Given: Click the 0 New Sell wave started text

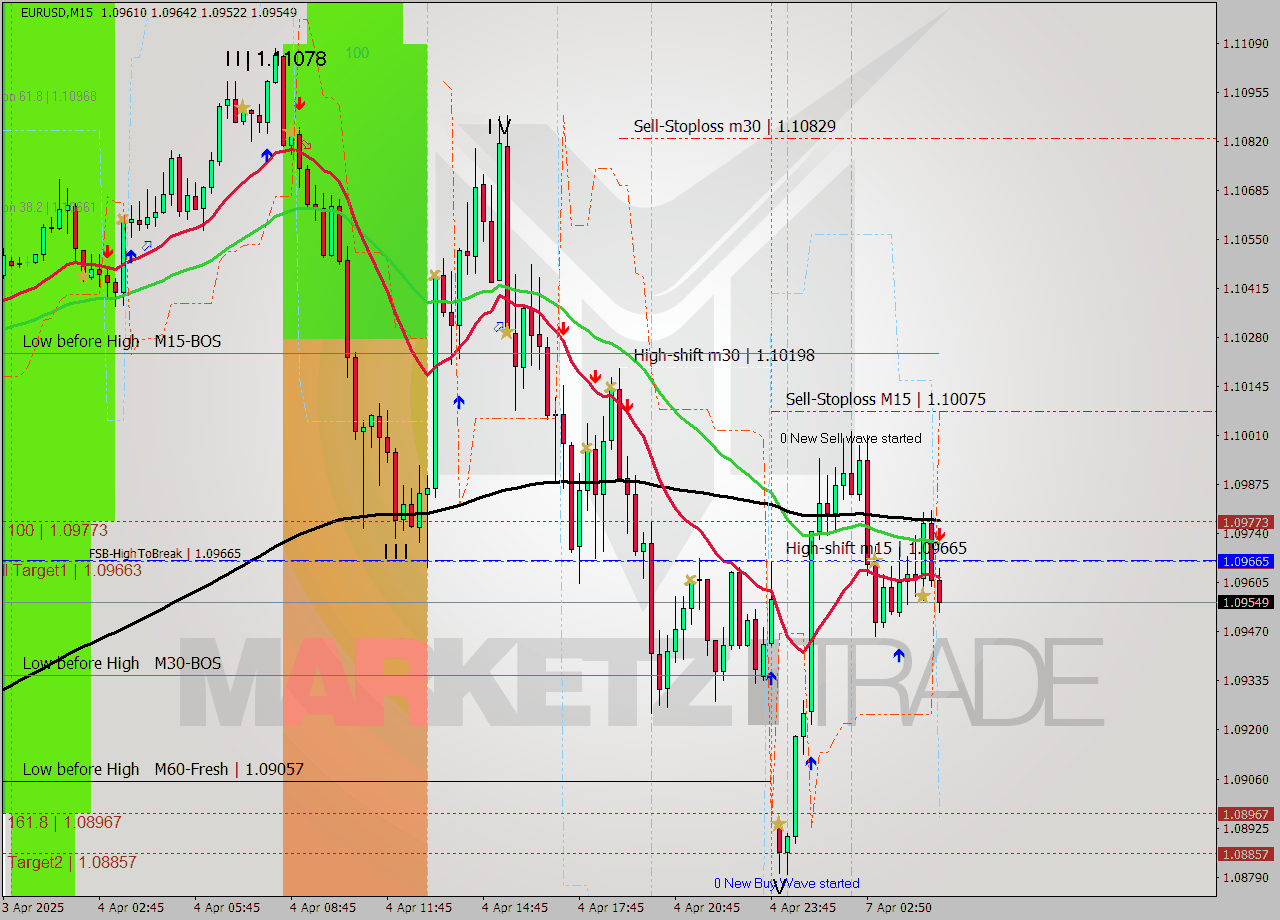Looking at the screenshot, I should coord(850,438).
